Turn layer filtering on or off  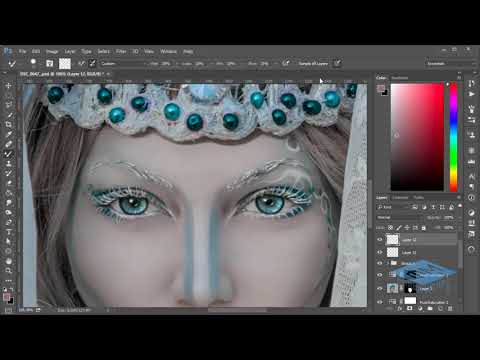click(x=460, y=206)
